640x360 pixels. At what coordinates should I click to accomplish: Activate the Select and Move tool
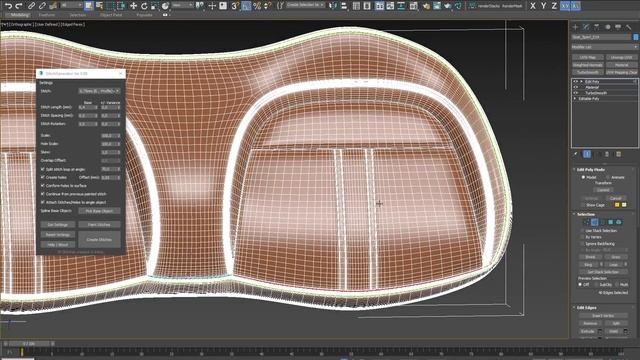coord(133,6)
